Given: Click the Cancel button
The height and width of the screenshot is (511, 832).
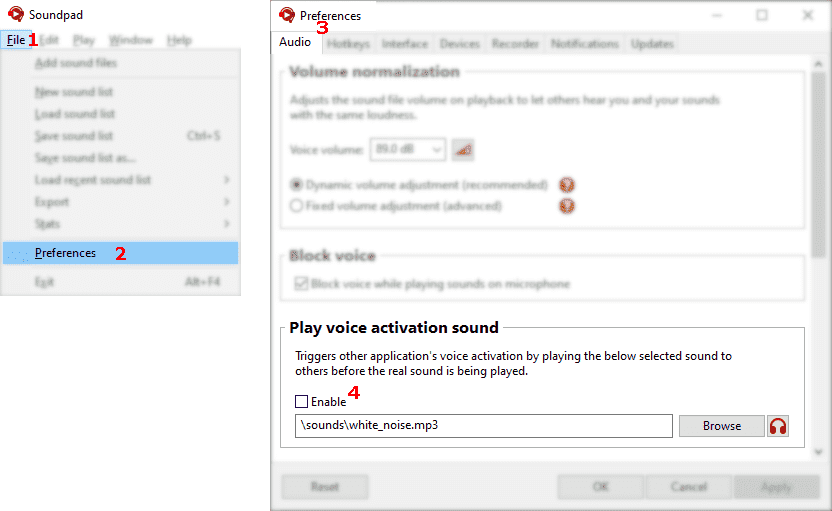Looking at the screenshot, I should coord(689,487).
